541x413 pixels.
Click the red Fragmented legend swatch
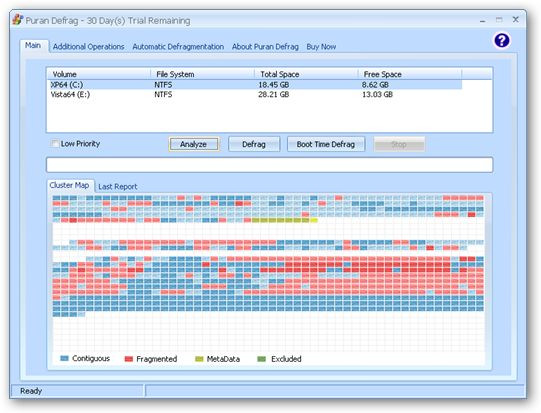[x=128, y=359]
